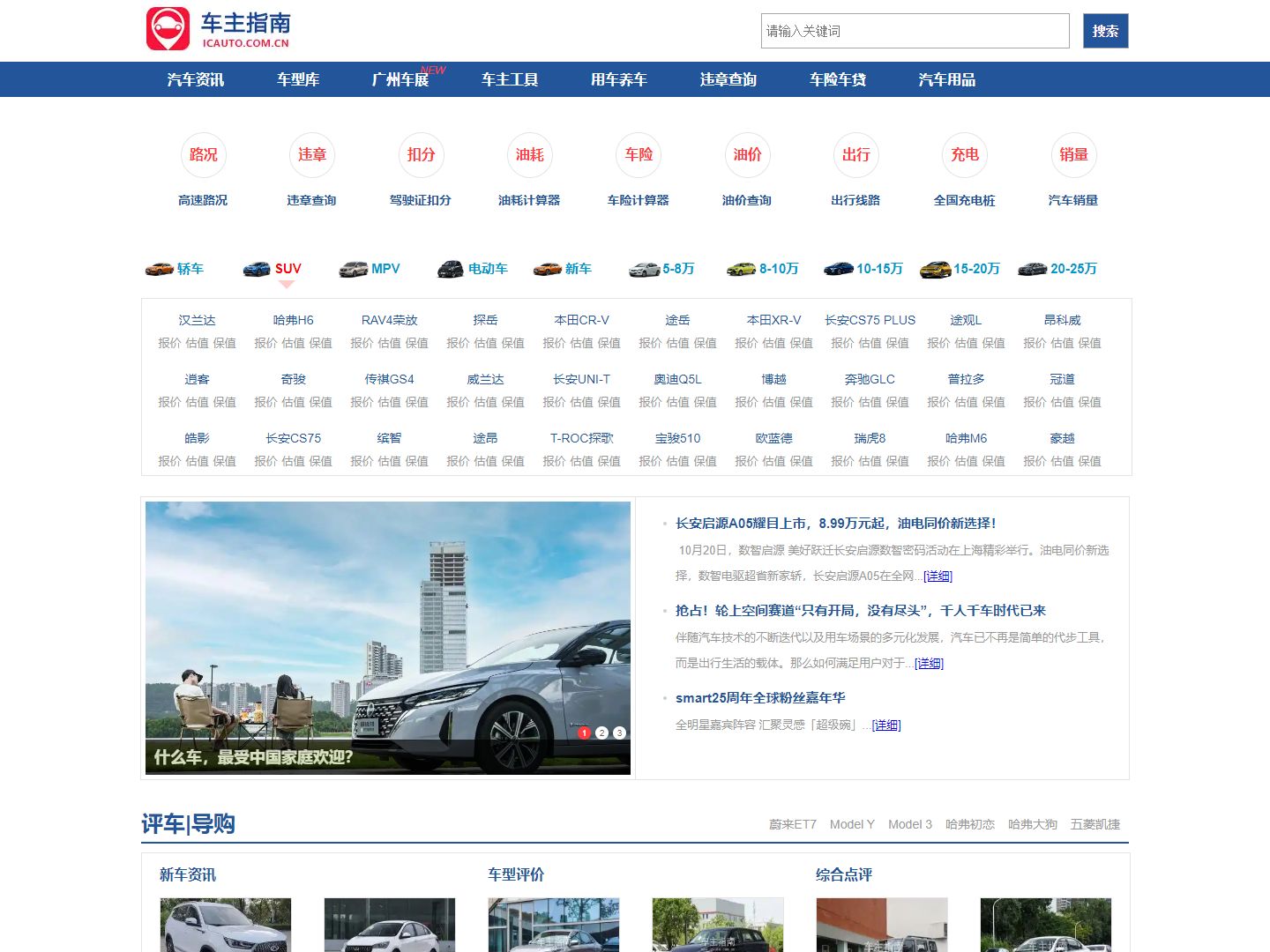The image size is (1270, 952).
Task: Open the smart25周年全球粉丝嘉年华 headline
Action: [760, 698]
